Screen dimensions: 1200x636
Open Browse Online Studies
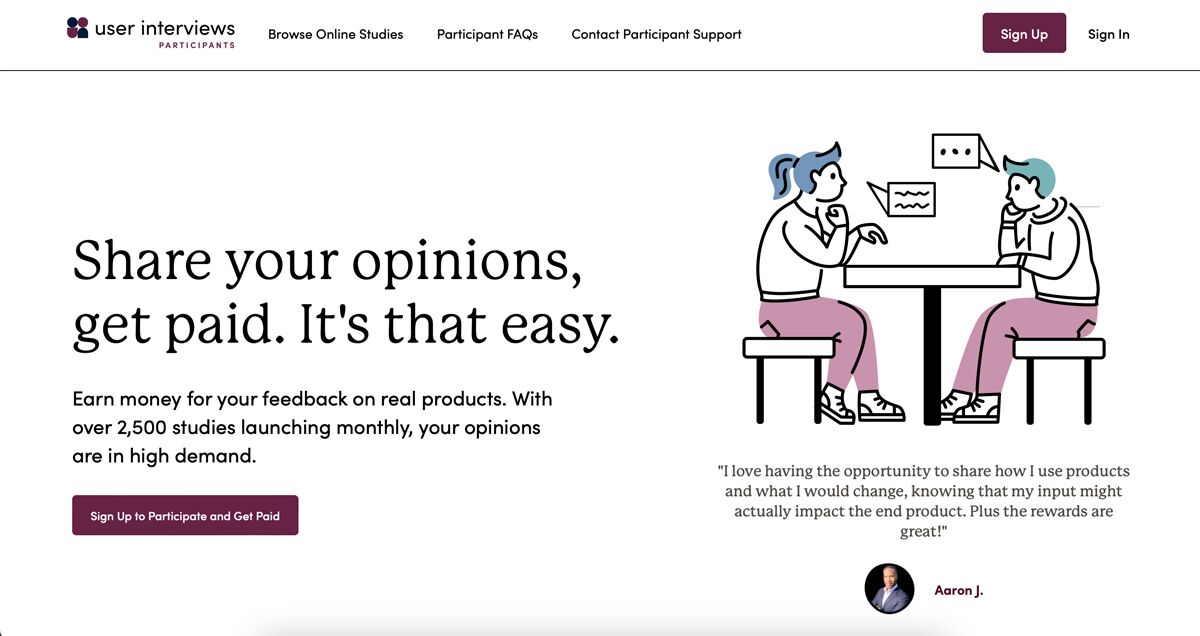(335, 34)
